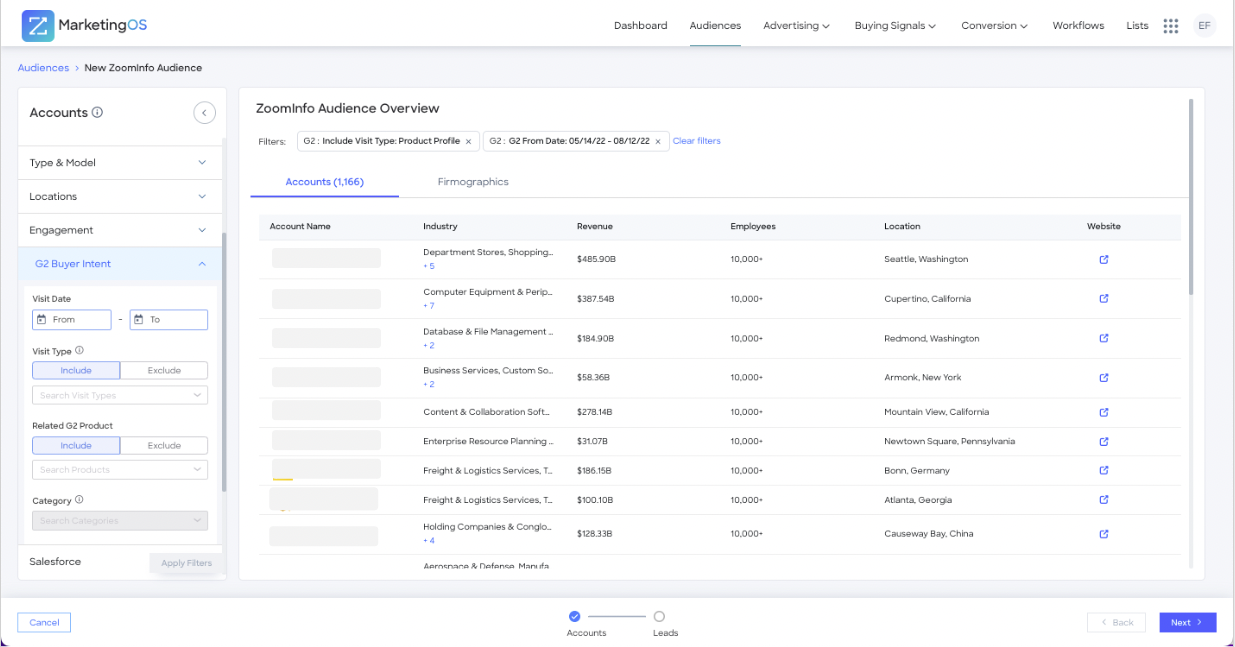Remove the G2 From Date filter chip
This screenshot has height=647, width=1235.
pyautogui.click(x=658, y=142)
